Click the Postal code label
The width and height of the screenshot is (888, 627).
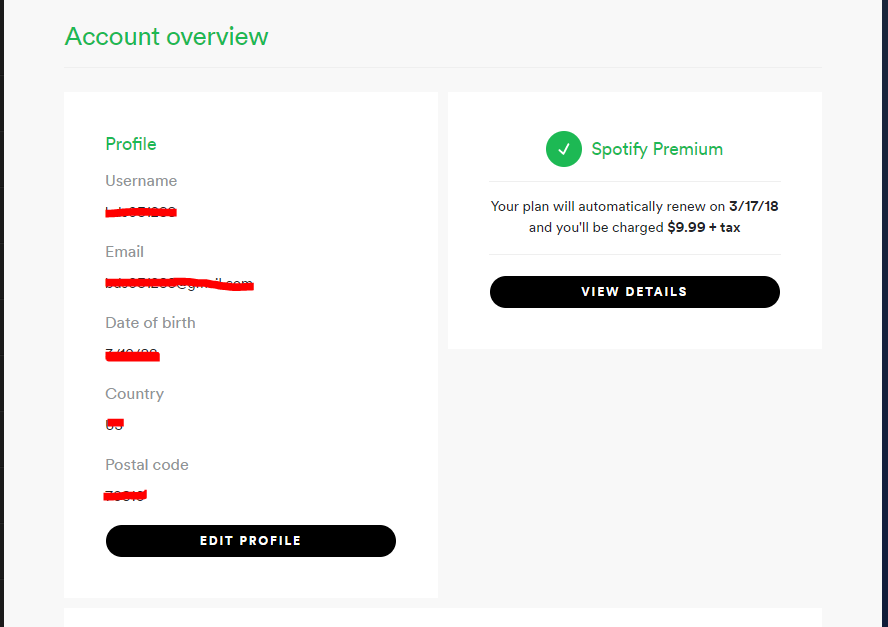point(147,465)
